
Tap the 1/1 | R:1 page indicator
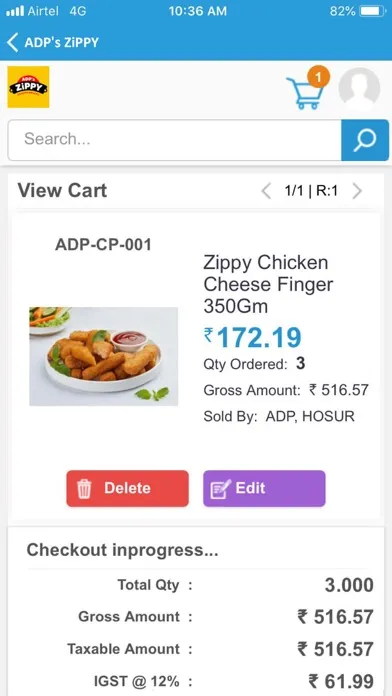pyautogui.click(x=311, y=191)
